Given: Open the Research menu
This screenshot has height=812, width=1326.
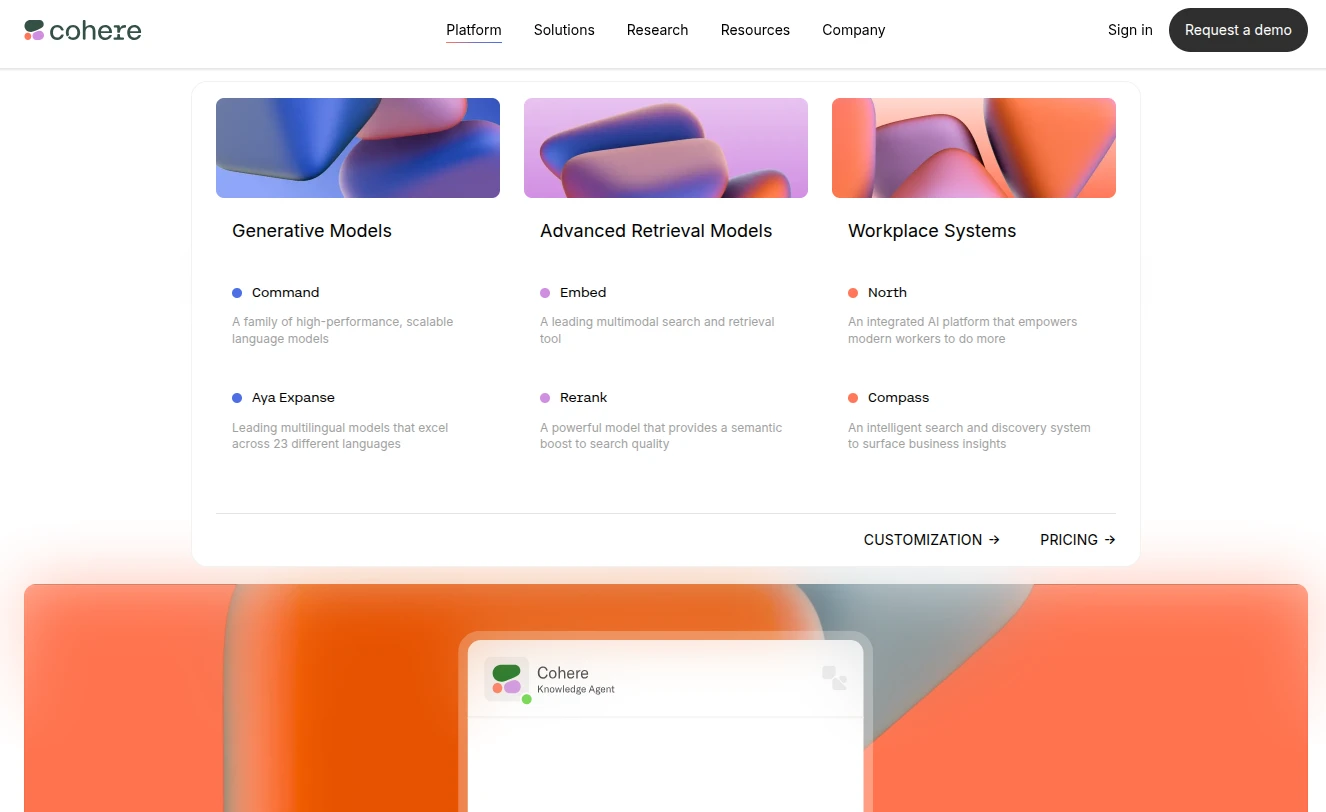Looking at the screenshot, I should tap(657, 30).
